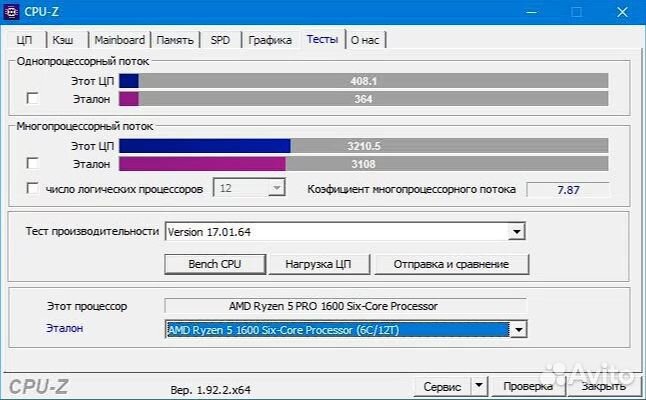Image resolution: width=646 pixels, height=400 pixels.
Task: Click the single-thread Этот ЦП bar showing 408.1
Action: pos(363,81)
